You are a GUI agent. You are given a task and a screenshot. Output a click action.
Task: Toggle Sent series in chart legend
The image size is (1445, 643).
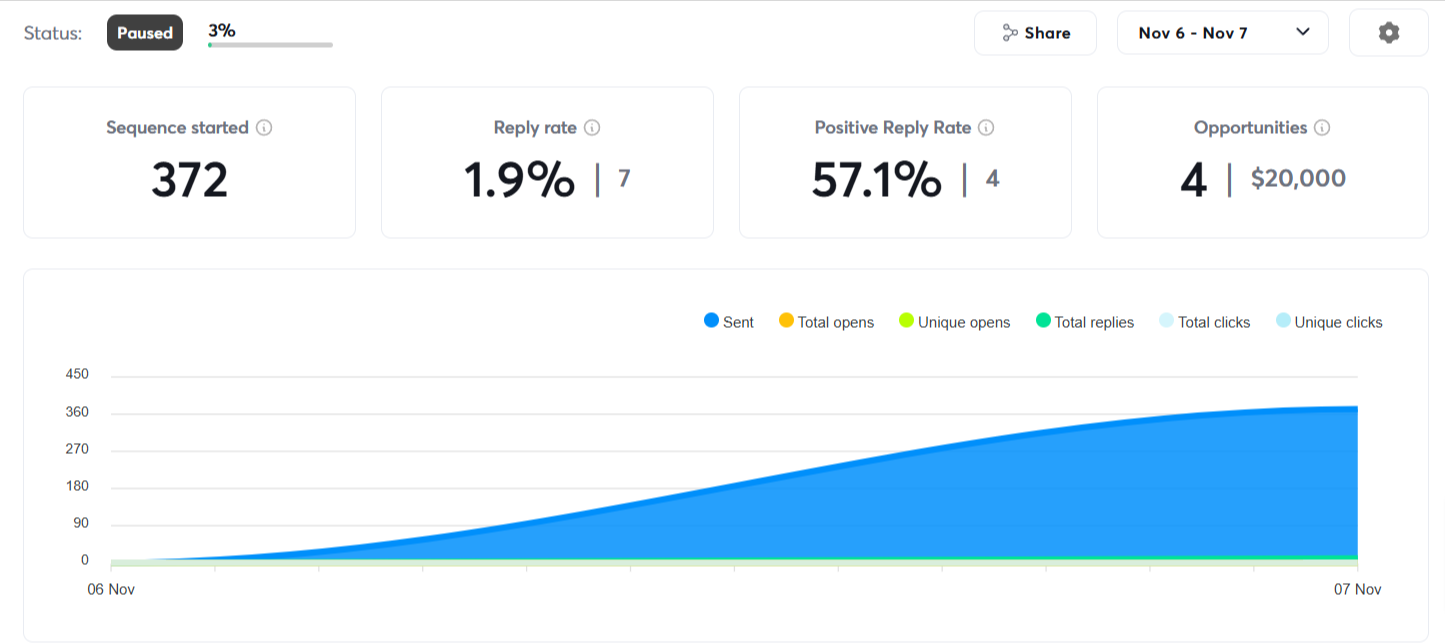(729, 322)
